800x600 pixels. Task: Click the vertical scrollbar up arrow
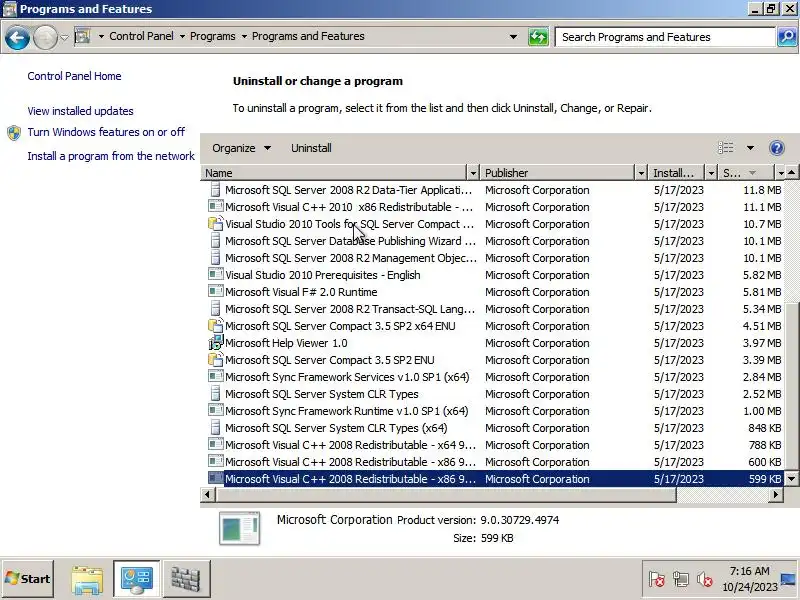click(x=791, y=173)
